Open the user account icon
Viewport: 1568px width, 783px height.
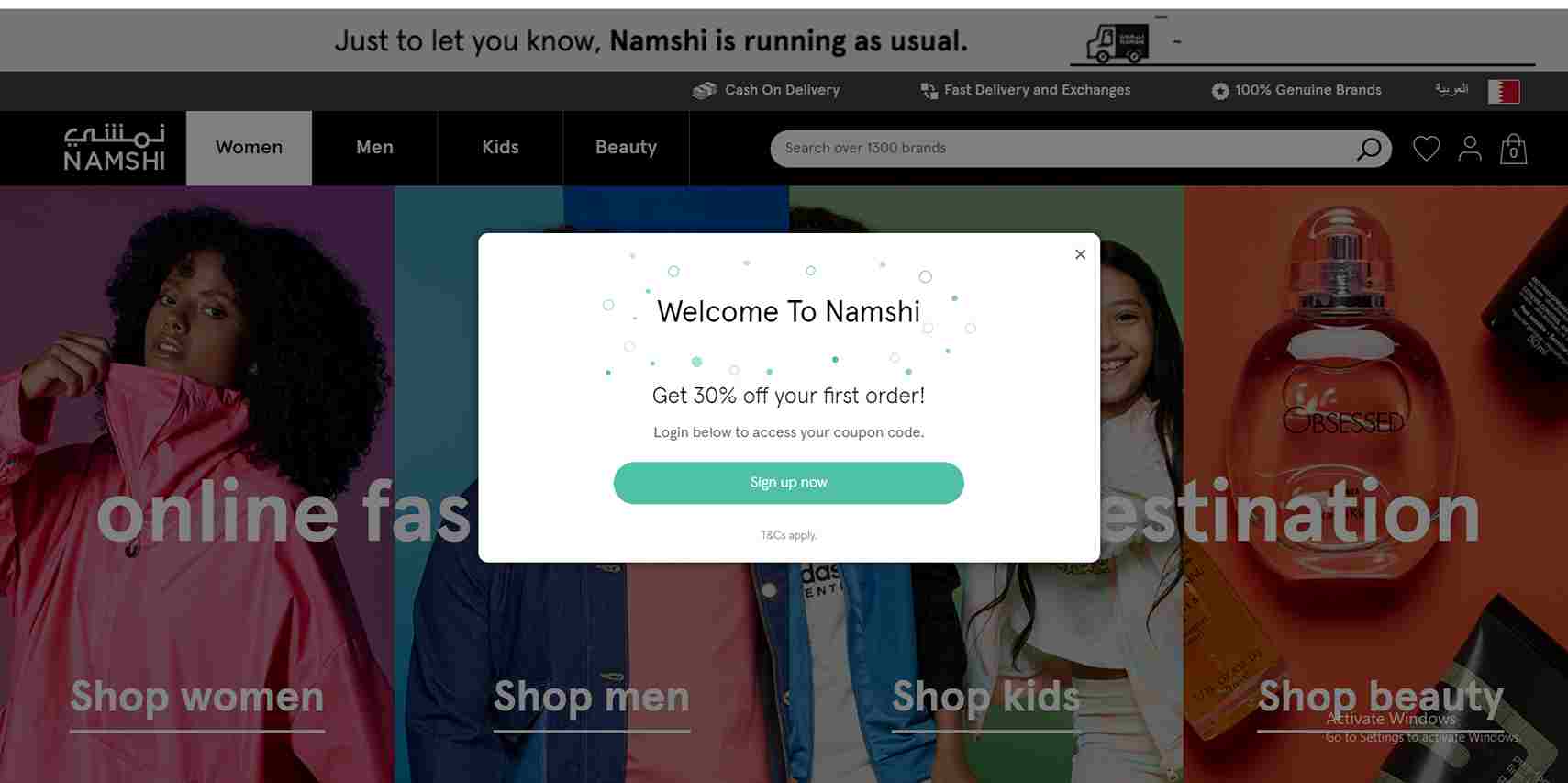click(x=1470, y=149)
